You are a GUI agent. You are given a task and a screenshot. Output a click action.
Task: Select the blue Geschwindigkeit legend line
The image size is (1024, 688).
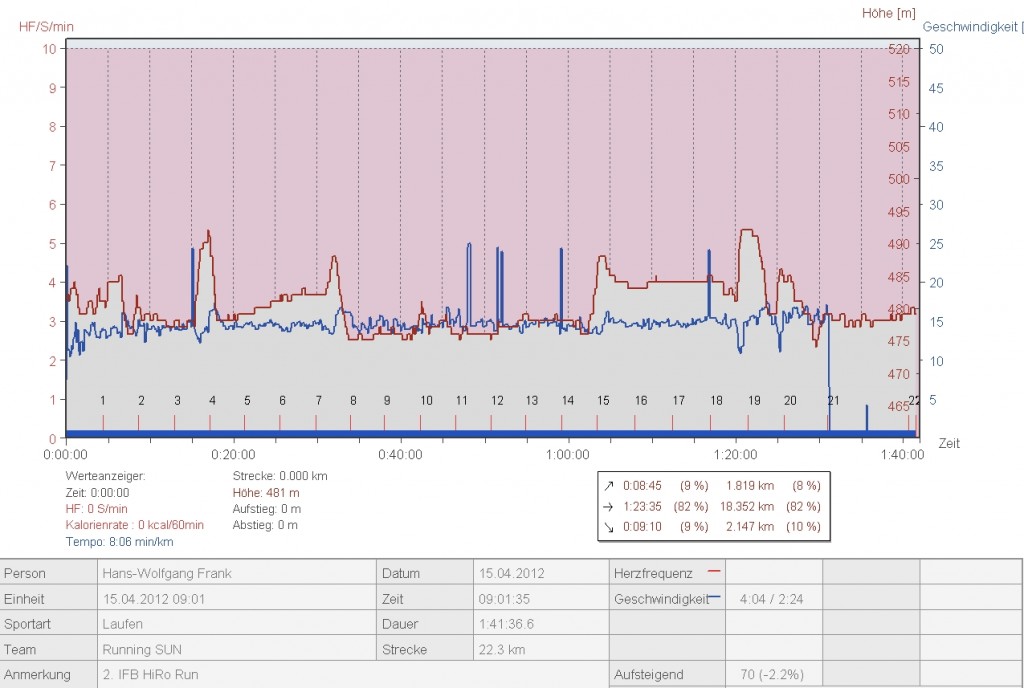point(714,597)
